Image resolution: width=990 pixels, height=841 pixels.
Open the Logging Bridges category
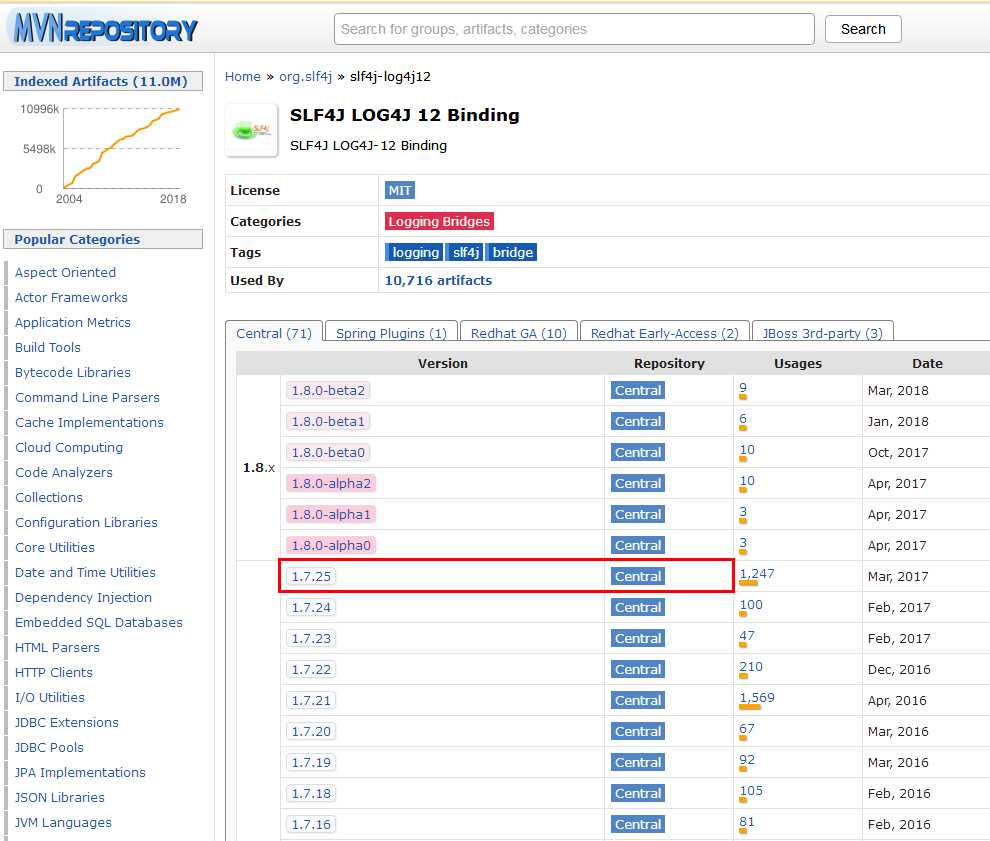[439, 221]
